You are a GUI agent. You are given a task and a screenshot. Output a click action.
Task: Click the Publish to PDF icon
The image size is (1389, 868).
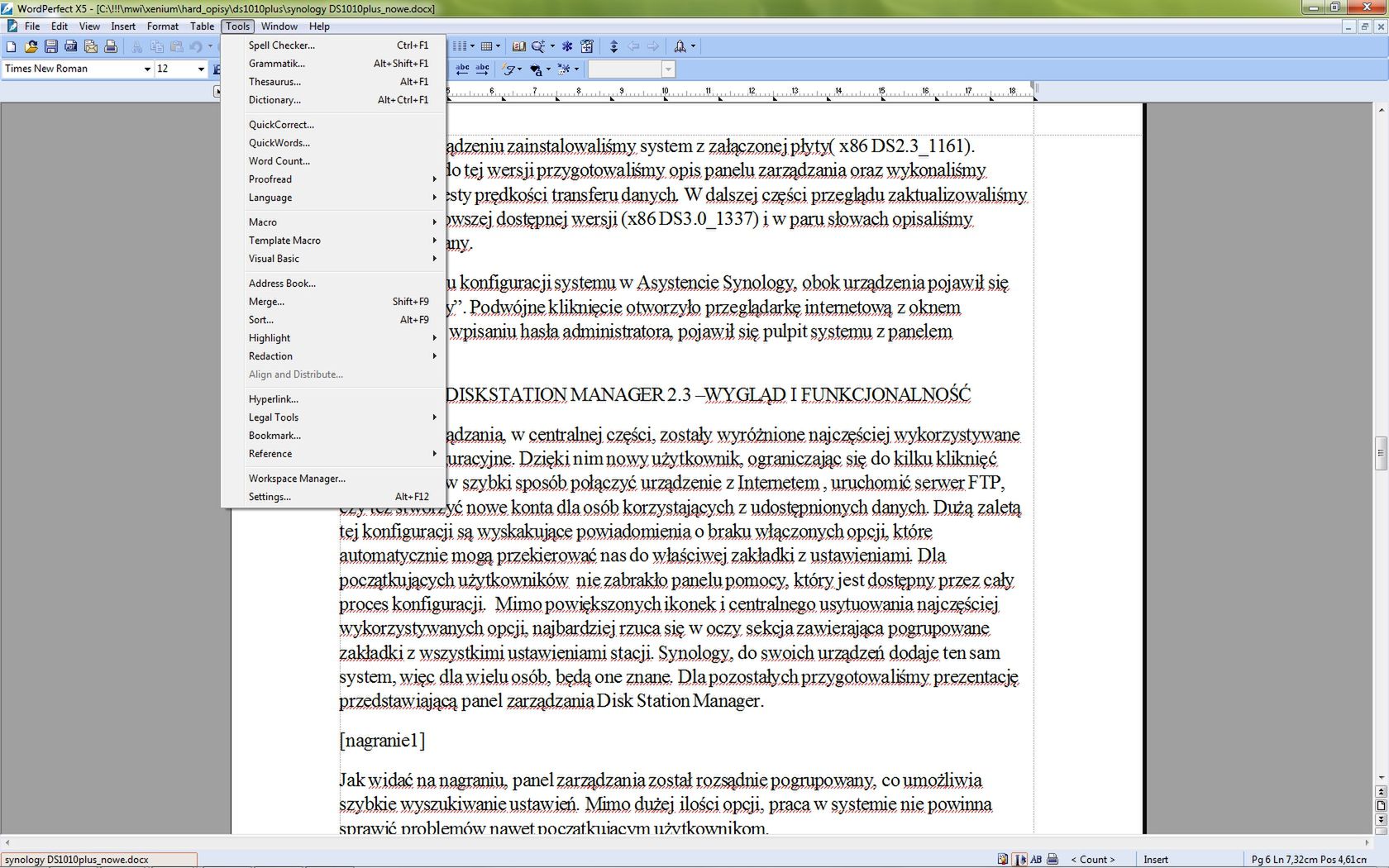tap(71, 46)
